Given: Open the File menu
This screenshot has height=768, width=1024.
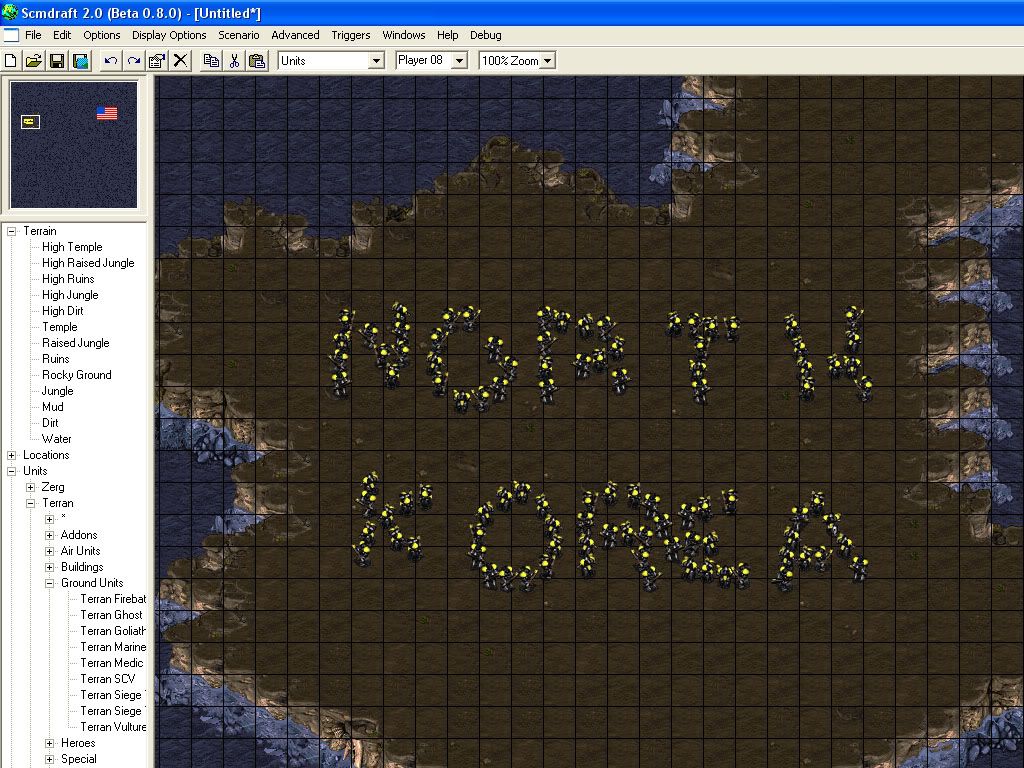Looking at the screenshot, I should click(33, 35).
